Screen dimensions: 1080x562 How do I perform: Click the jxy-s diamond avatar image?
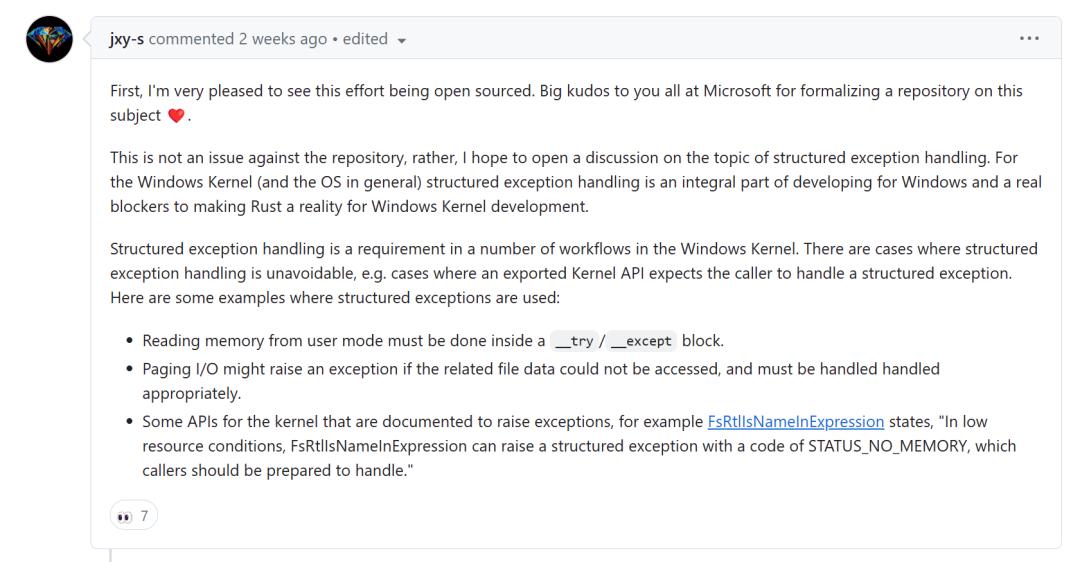(x=50, y=39)
